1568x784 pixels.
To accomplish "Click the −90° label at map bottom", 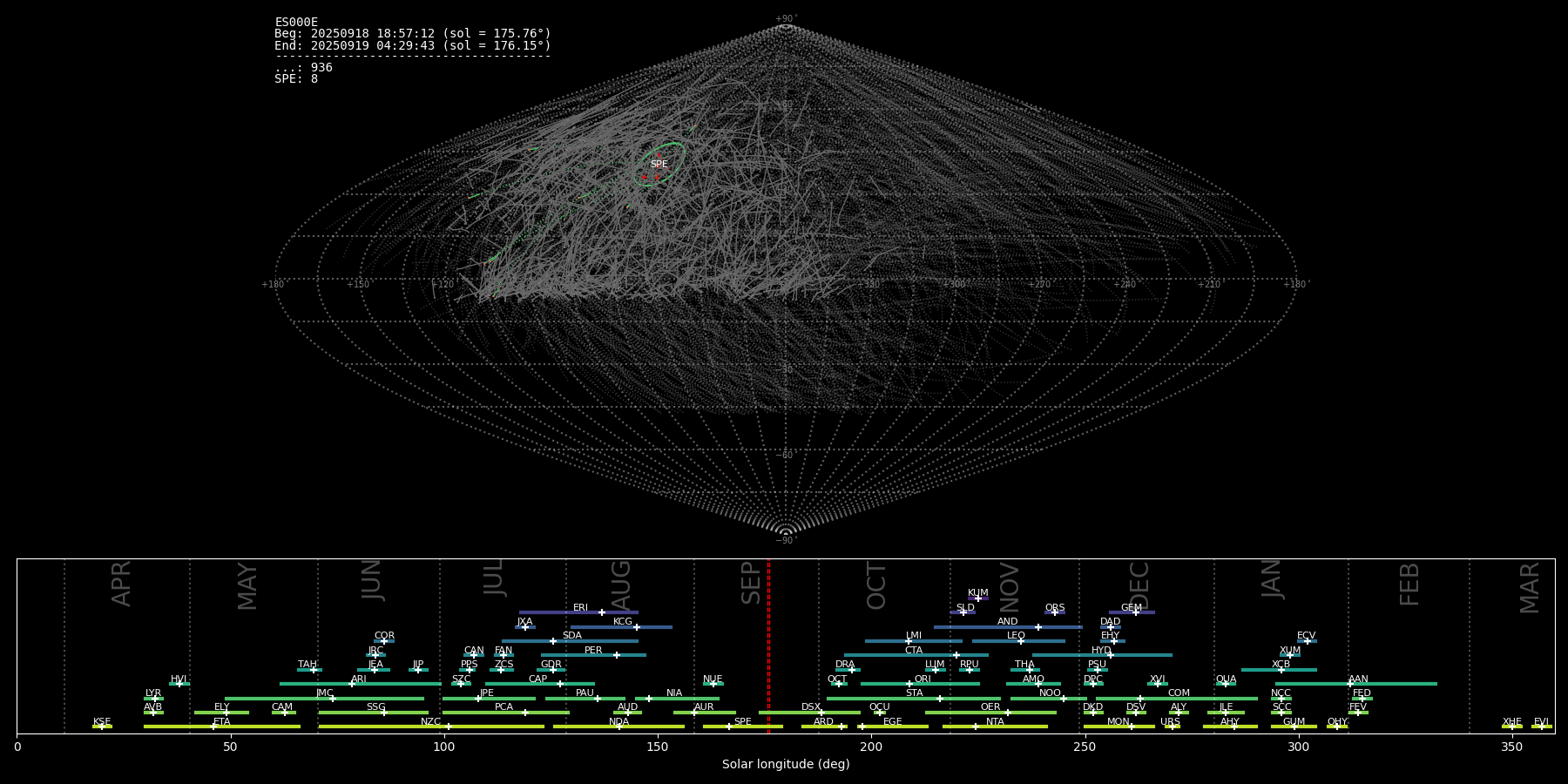I will tap(786, 541).
